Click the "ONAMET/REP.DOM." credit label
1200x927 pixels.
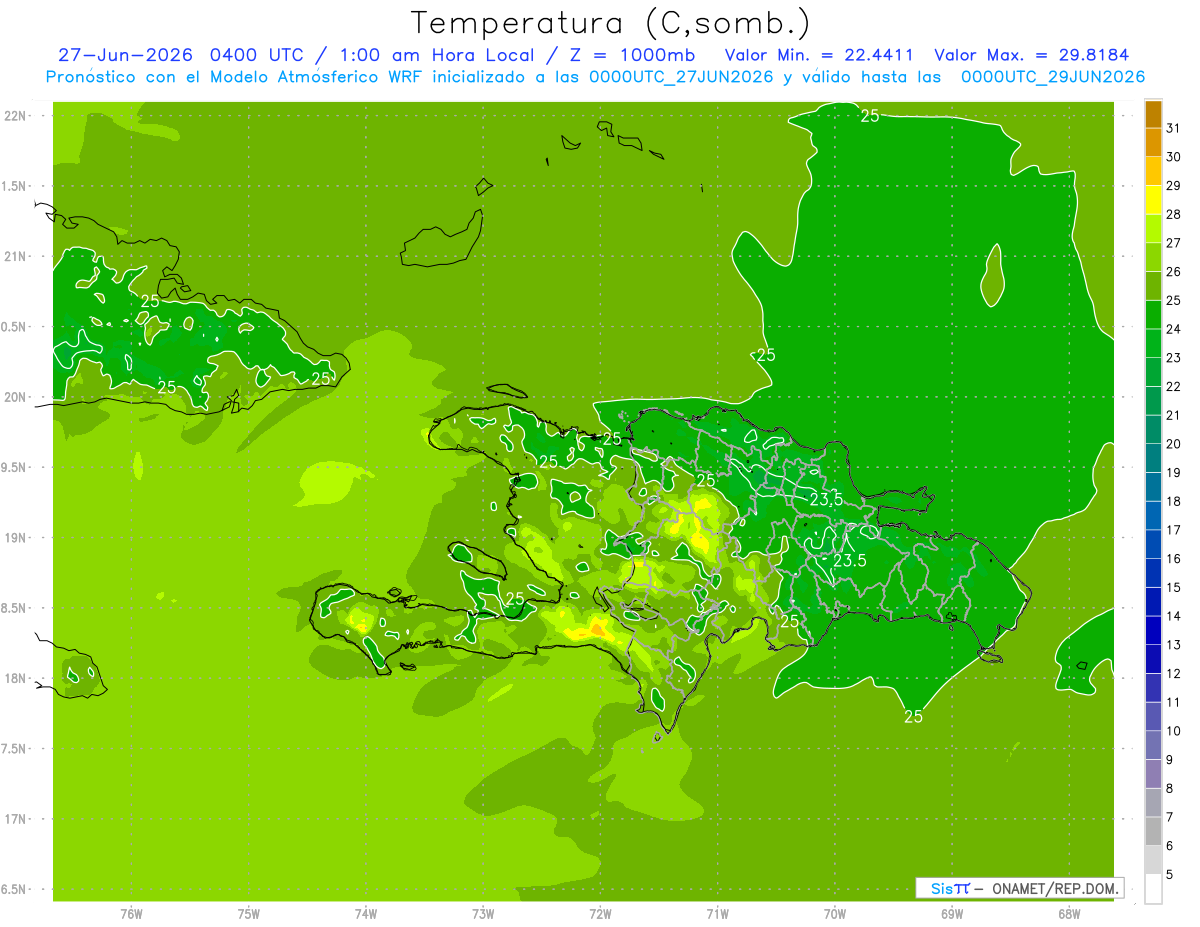point(1054,888)
